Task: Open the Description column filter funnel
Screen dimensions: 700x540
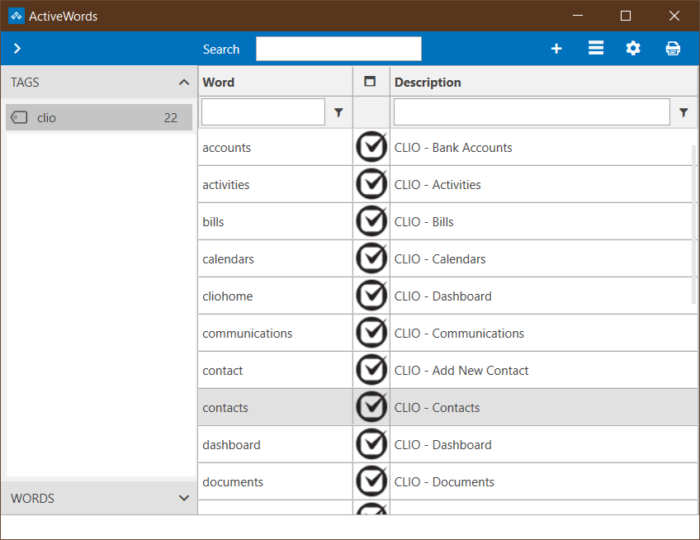Action: coord(683,112)
